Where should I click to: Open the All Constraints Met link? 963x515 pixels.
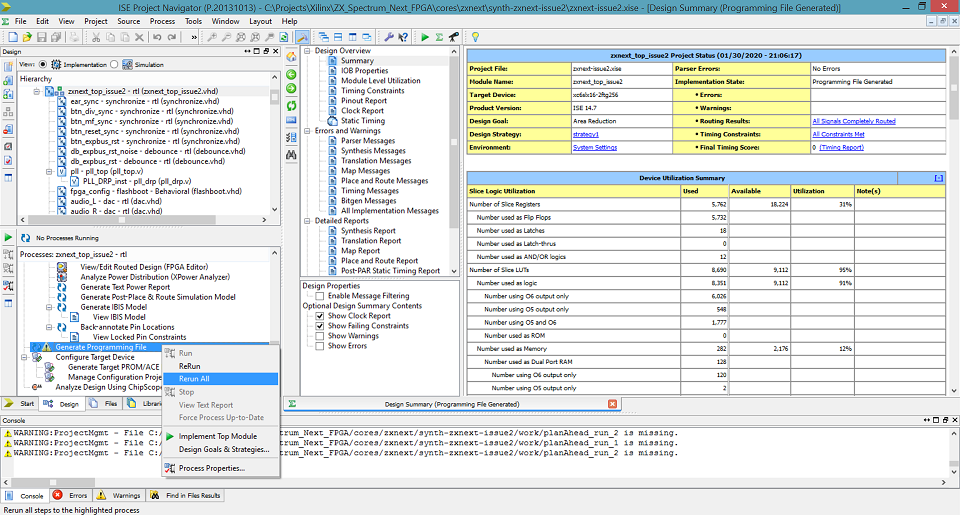tap(838, 134)
